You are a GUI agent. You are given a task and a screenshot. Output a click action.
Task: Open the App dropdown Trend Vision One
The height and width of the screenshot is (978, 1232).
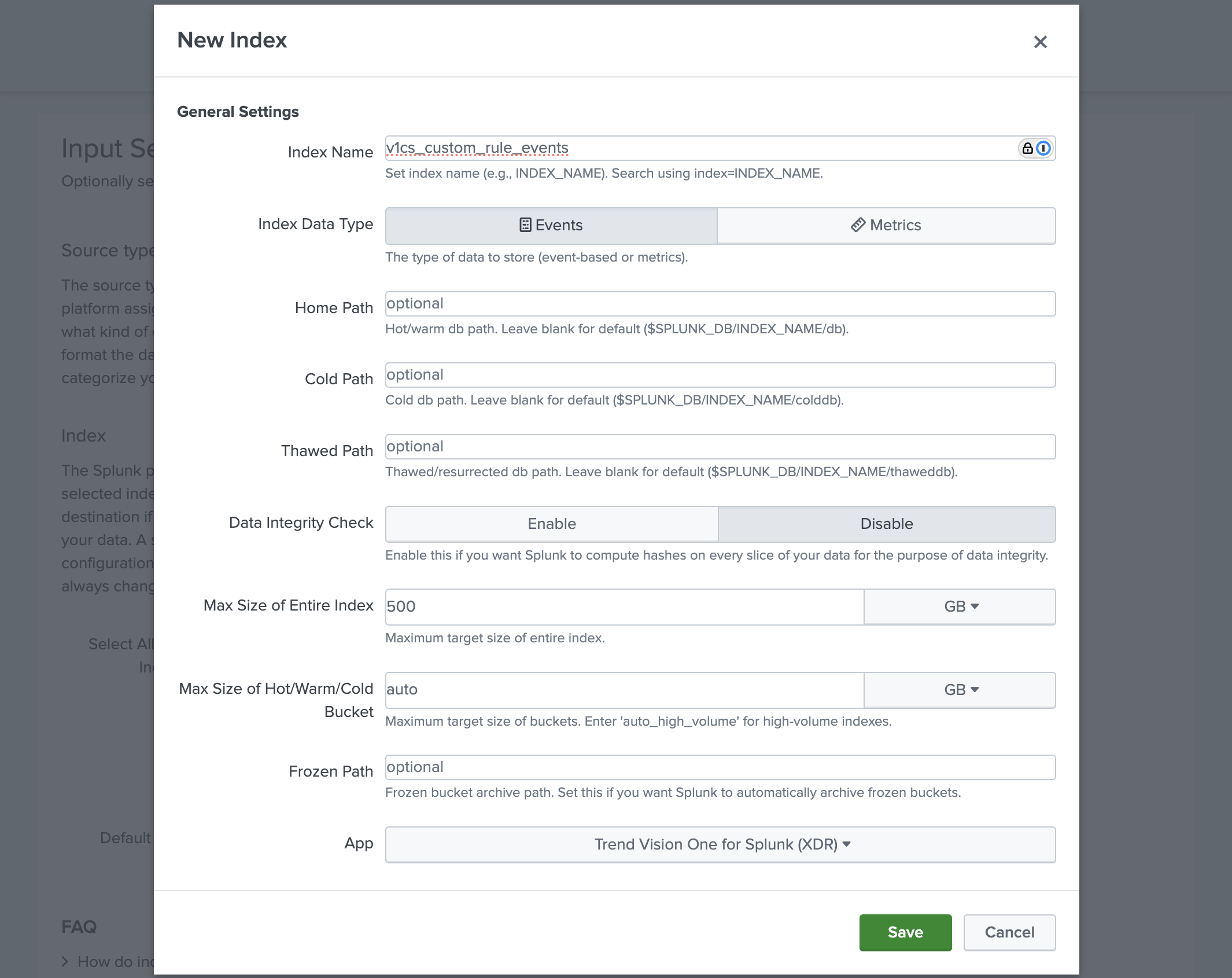[720, 844]
